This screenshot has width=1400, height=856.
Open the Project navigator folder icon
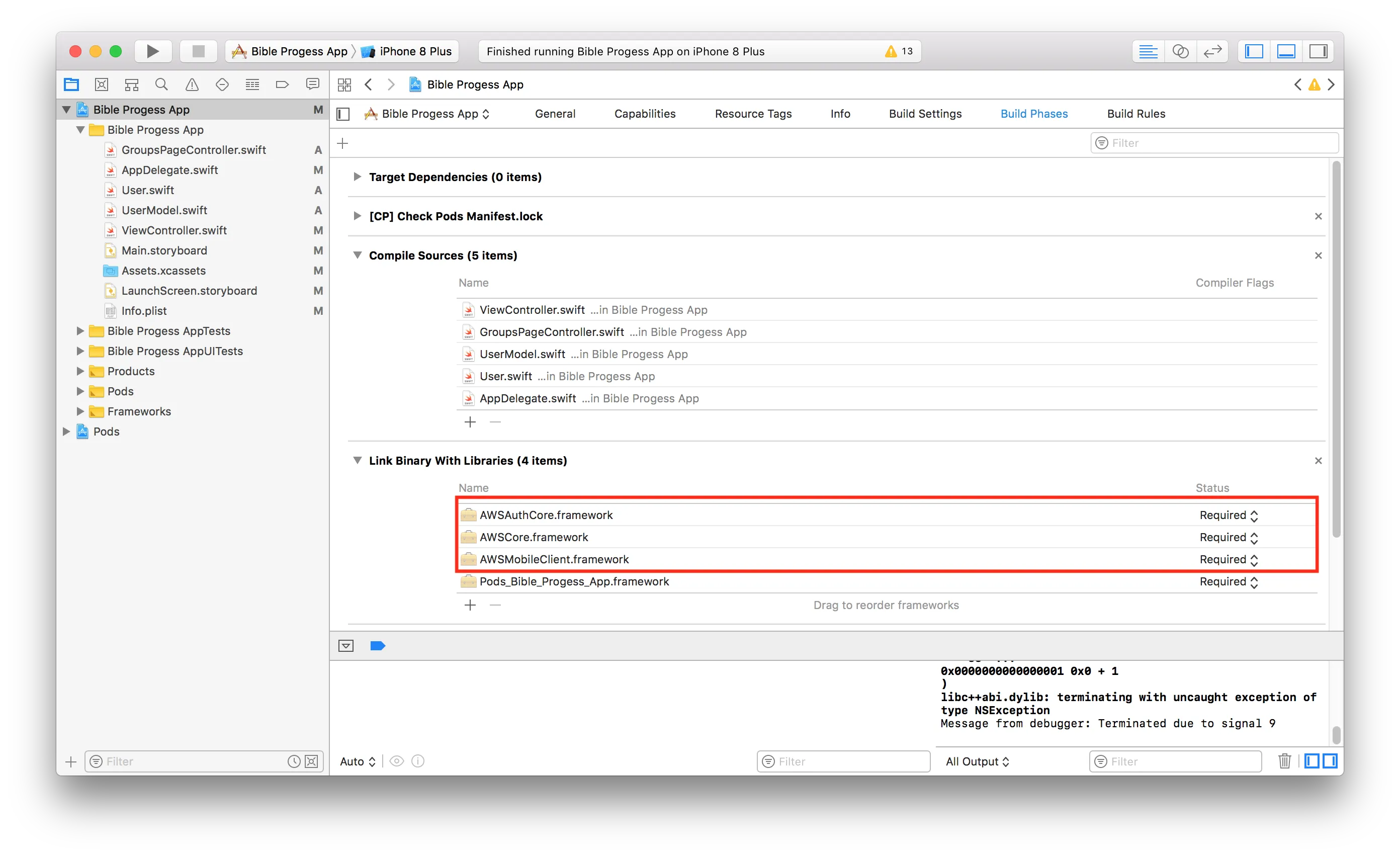click(x=71, y=84)
